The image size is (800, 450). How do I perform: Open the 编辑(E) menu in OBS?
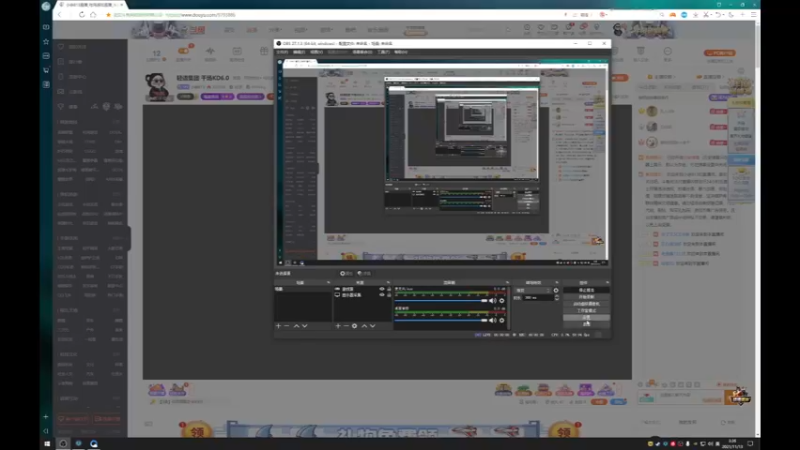(x=299, y=52)
